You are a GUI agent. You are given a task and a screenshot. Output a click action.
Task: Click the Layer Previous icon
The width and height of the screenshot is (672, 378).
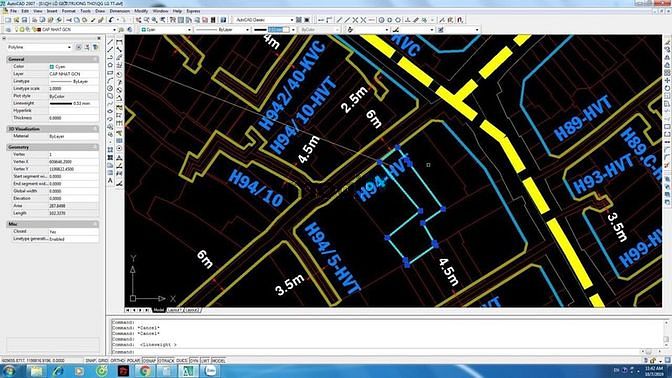point(130,30)
